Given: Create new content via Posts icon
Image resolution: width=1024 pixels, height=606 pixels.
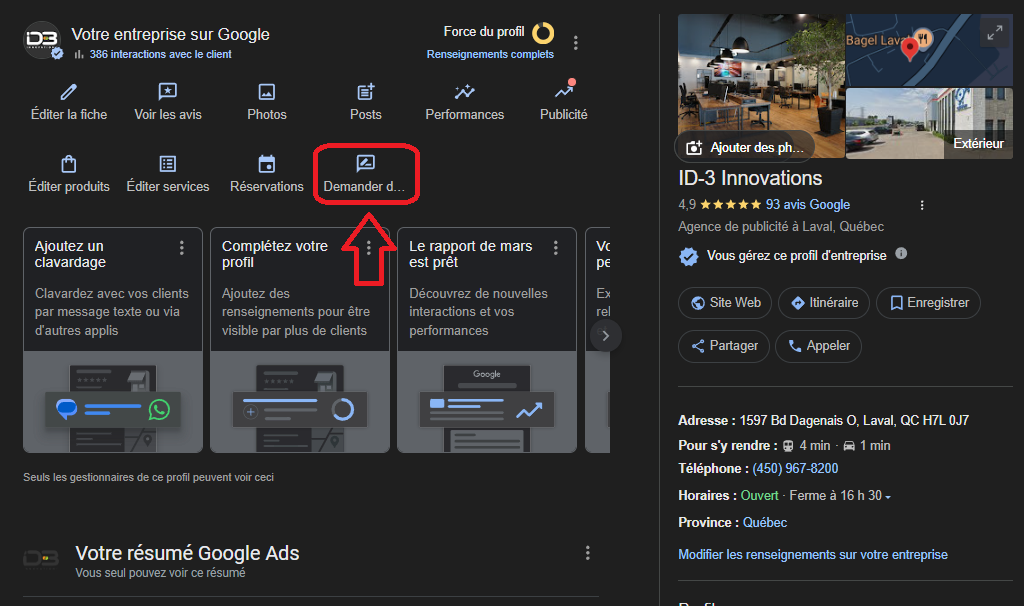Looking at the screenshot, I should [366, 93].
